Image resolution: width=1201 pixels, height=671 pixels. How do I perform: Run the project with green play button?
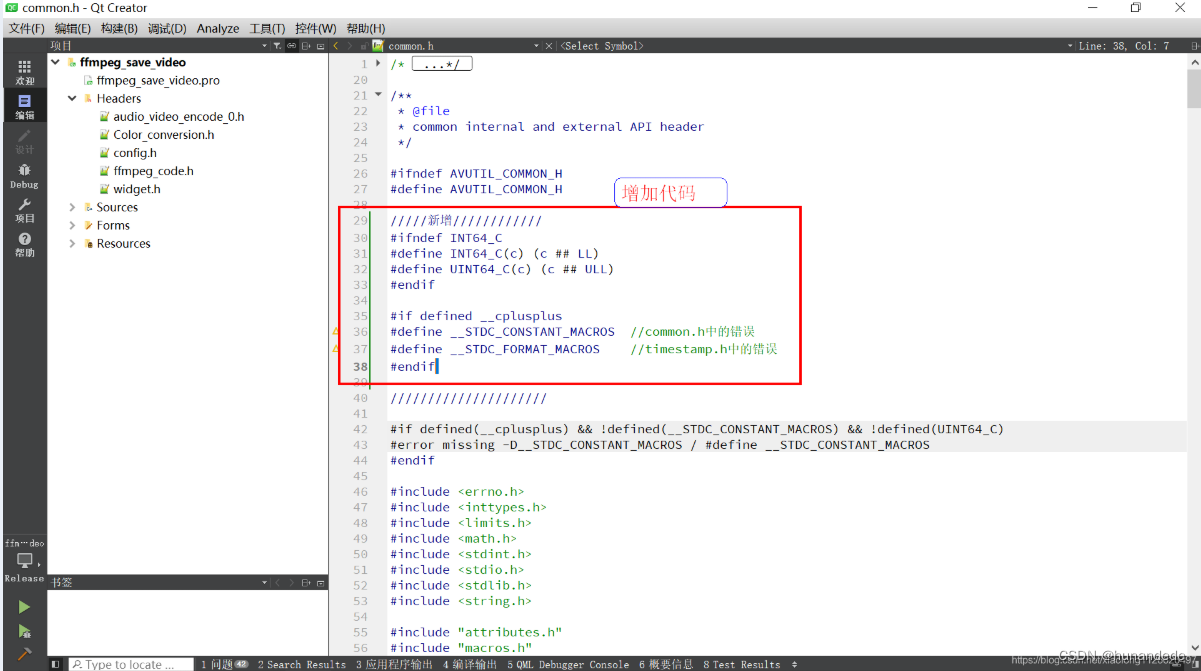24,607
